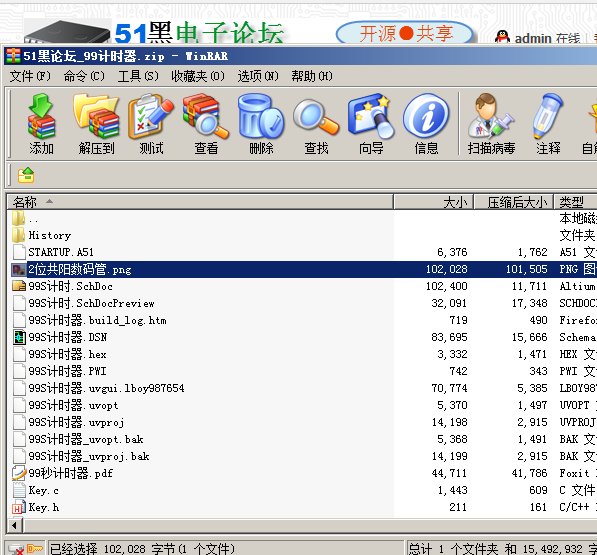Sort by the 大小 column header

click(x=434, y=202)
